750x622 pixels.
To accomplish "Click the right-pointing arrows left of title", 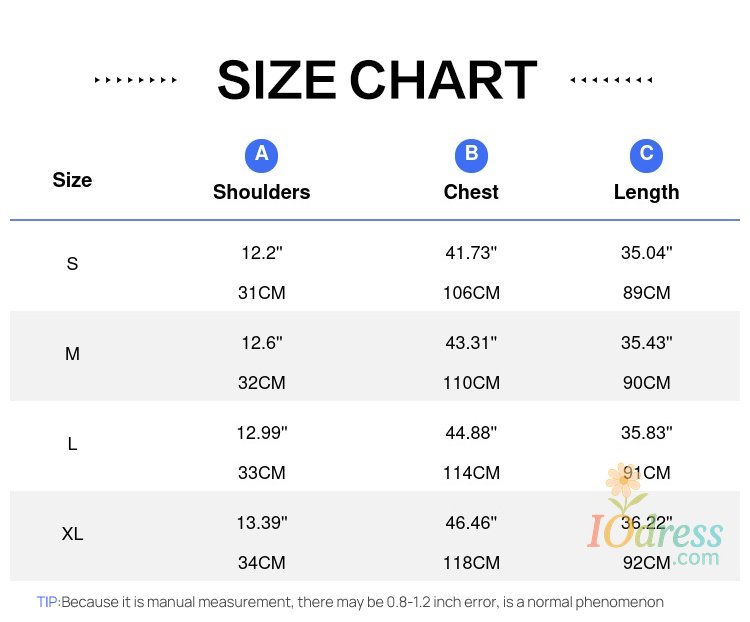I will pos(136,80).
